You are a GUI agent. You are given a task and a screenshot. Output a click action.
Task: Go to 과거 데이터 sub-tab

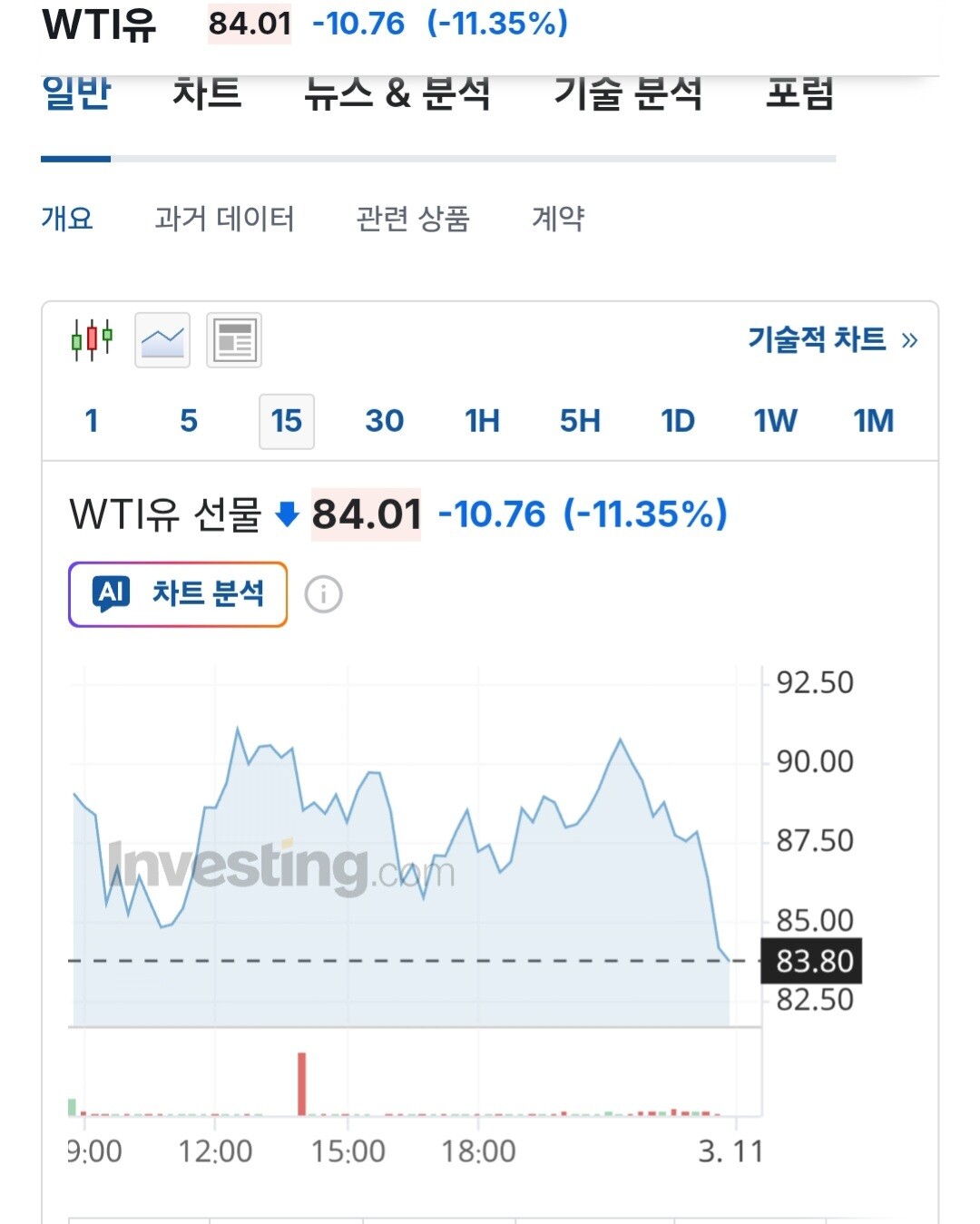(224, 219)
